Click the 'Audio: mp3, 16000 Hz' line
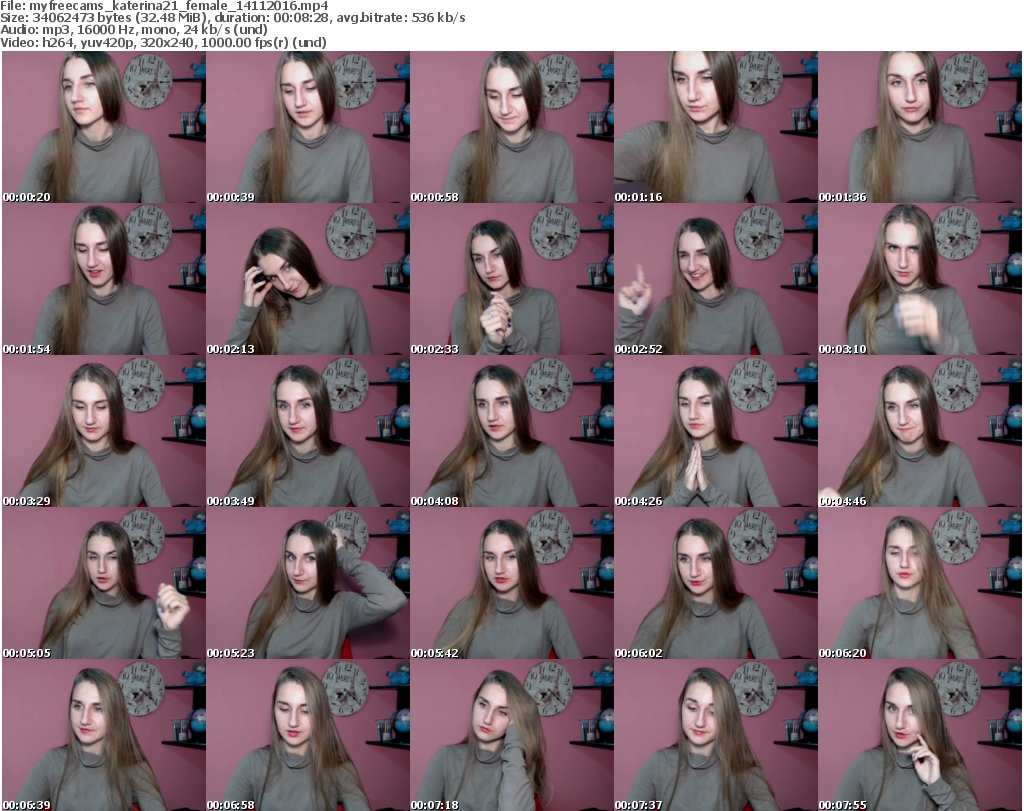This screenshot has height=811, width=1024. [134, 30]
